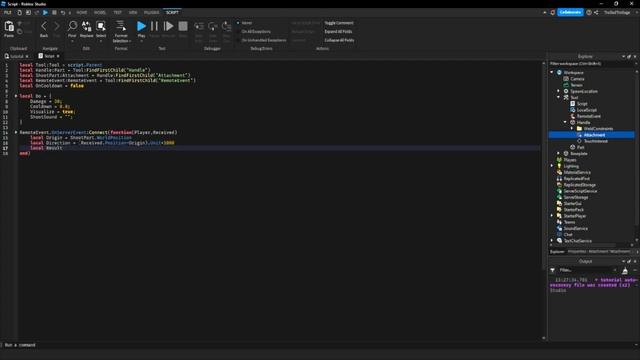Click the notification icon left of Collaborate
The image size is (640, 360).
click(553, 13)
